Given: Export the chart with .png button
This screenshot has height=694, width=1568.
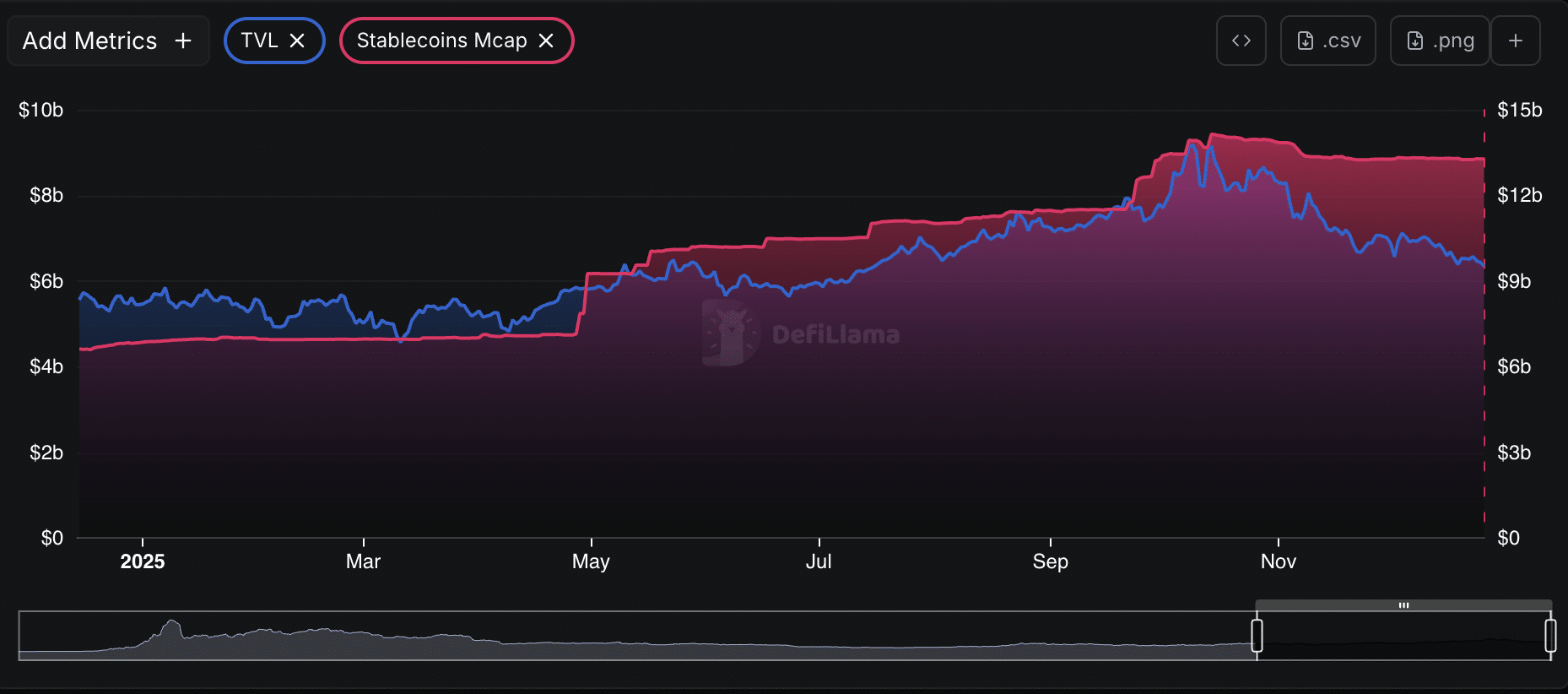Looking at the screenshot, I should [1439, 41].
